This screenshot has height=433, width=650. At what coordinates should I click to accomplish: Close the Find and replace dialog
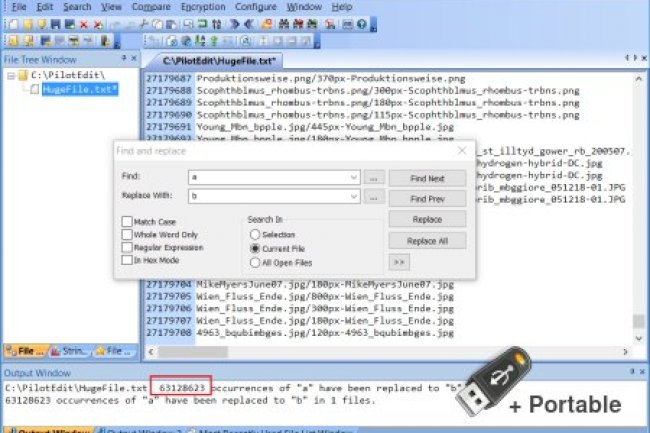pyautogui.click(x=461, y=150)
